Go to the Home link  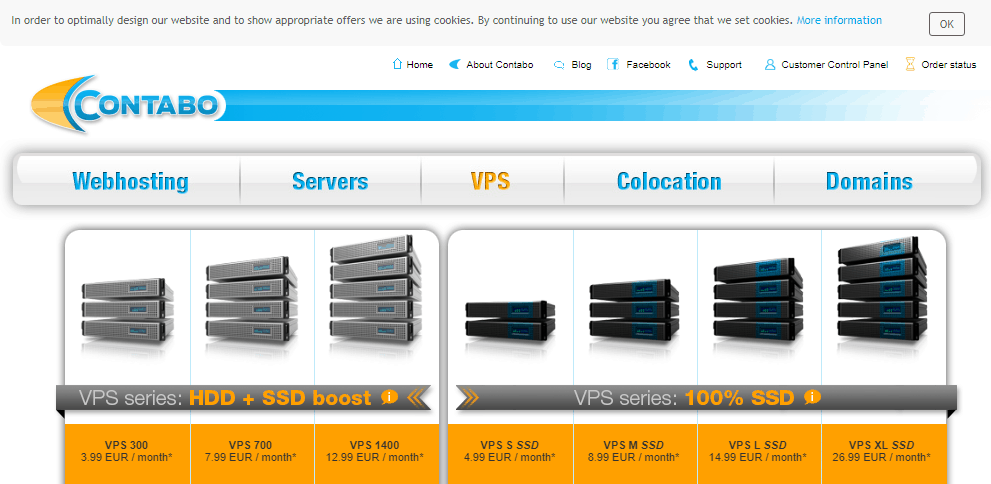tap(420, 64)
